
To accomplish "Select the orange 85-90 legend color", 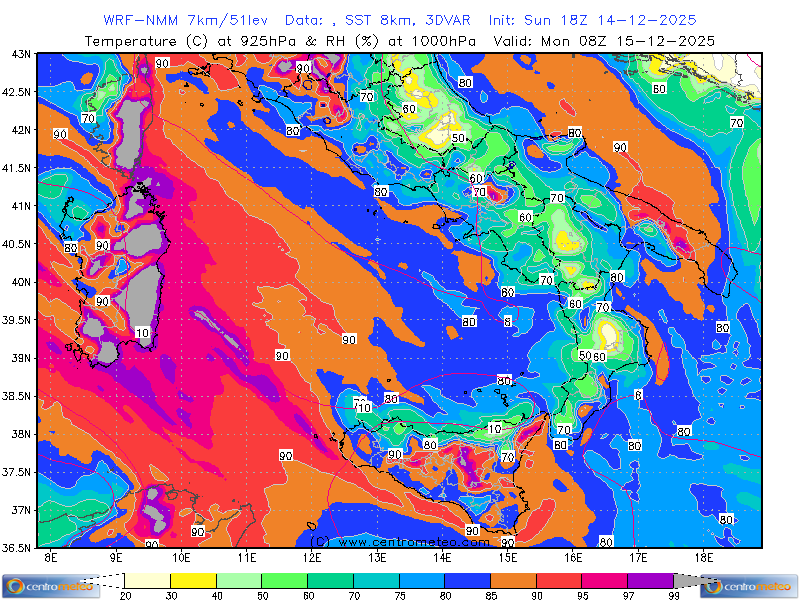I will click(x=513, y=580).
